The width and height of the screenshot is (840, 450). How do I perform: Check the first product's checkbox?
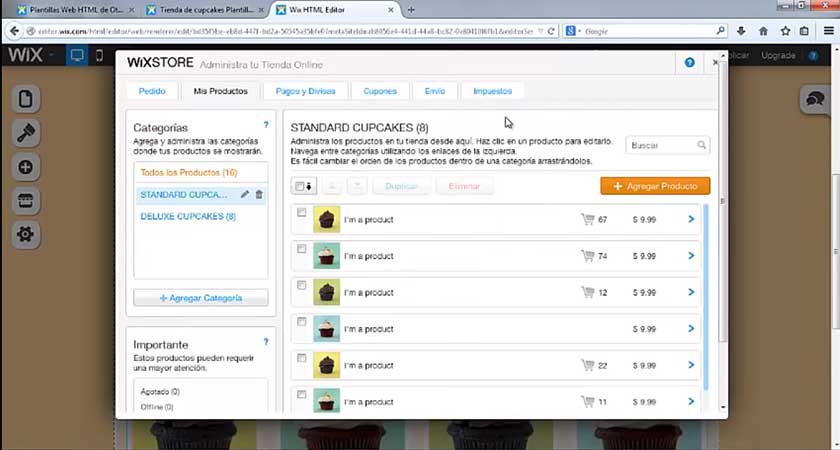click(302, 213)
